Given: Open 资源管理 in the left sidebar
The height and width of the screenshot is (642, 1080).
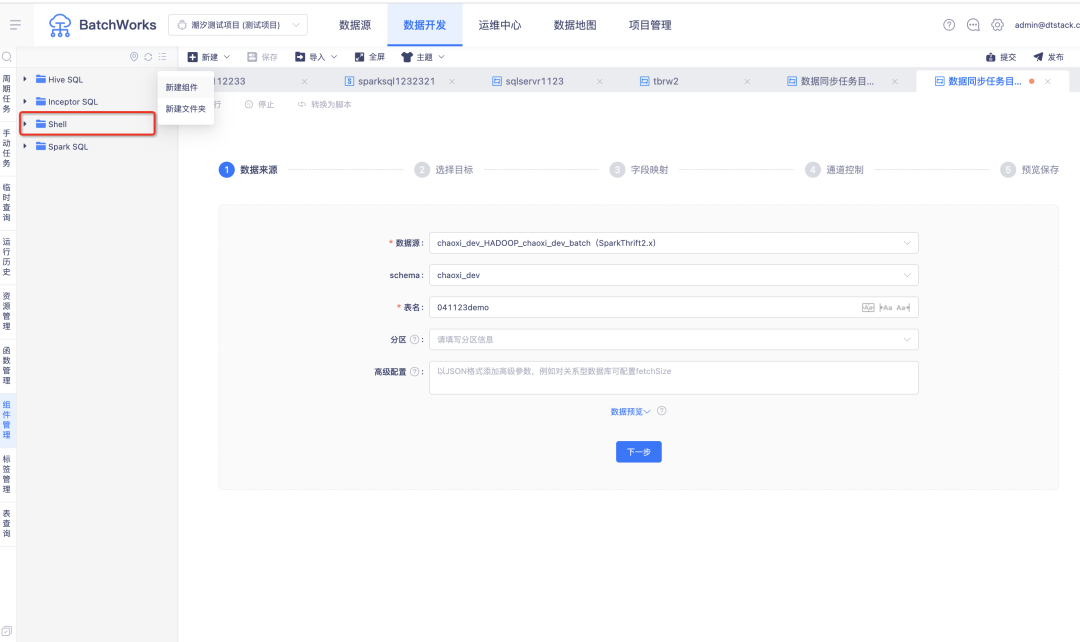Looking at the screenshot, I should coord(7,311).
